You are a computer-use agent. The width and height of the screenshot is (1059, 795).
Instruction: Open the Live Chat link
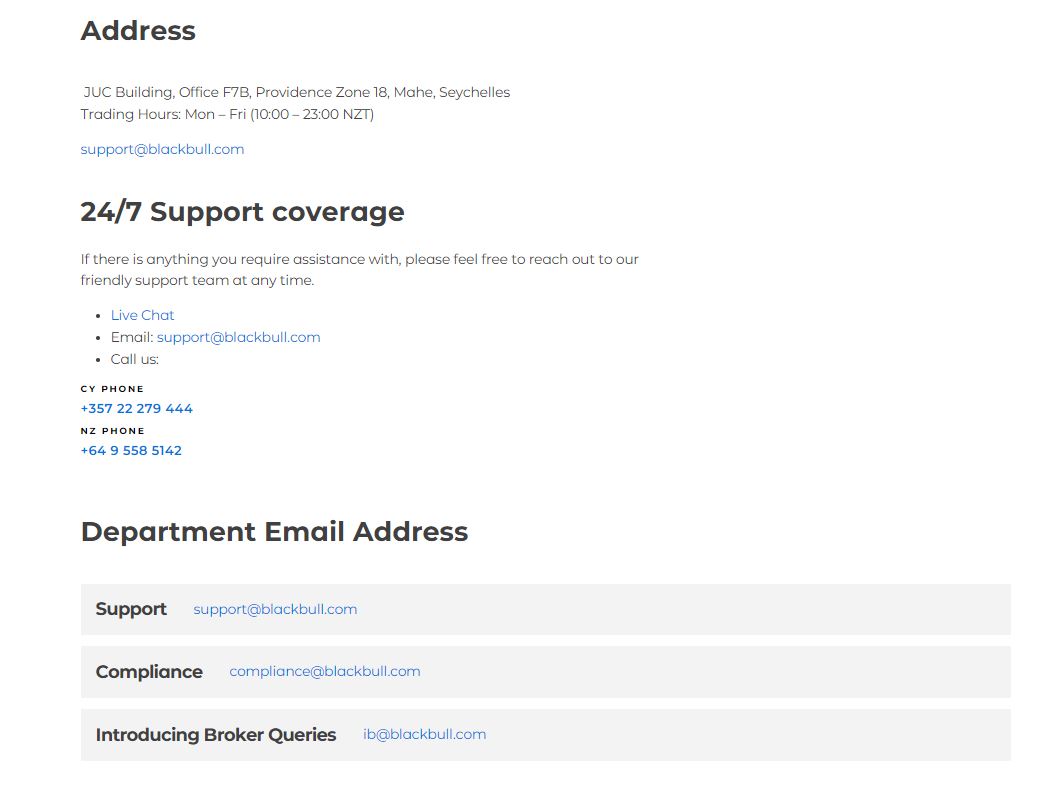point(142,315)
